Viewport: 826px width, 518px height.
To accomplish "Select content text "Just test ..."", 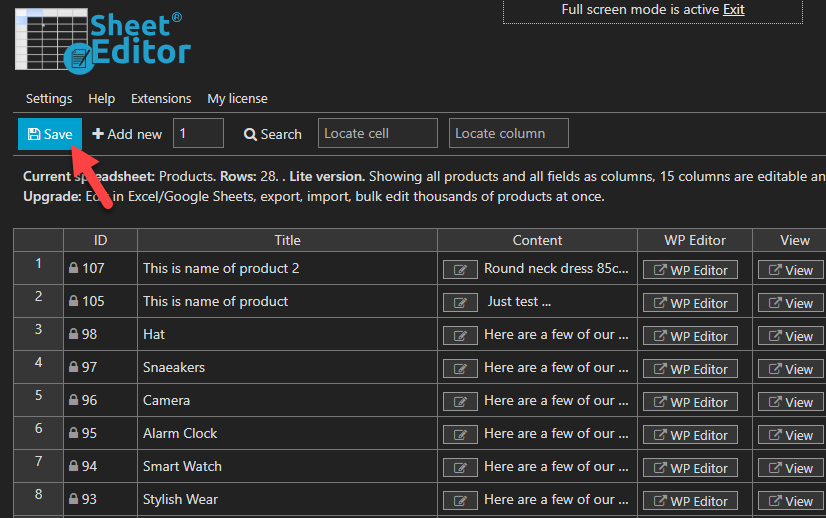I will pos(519,301).
